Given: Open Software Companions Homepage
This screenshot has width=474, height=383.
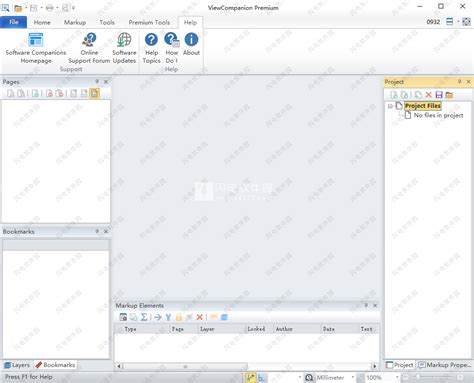Looking at the screenshot, I should [36, 48].
